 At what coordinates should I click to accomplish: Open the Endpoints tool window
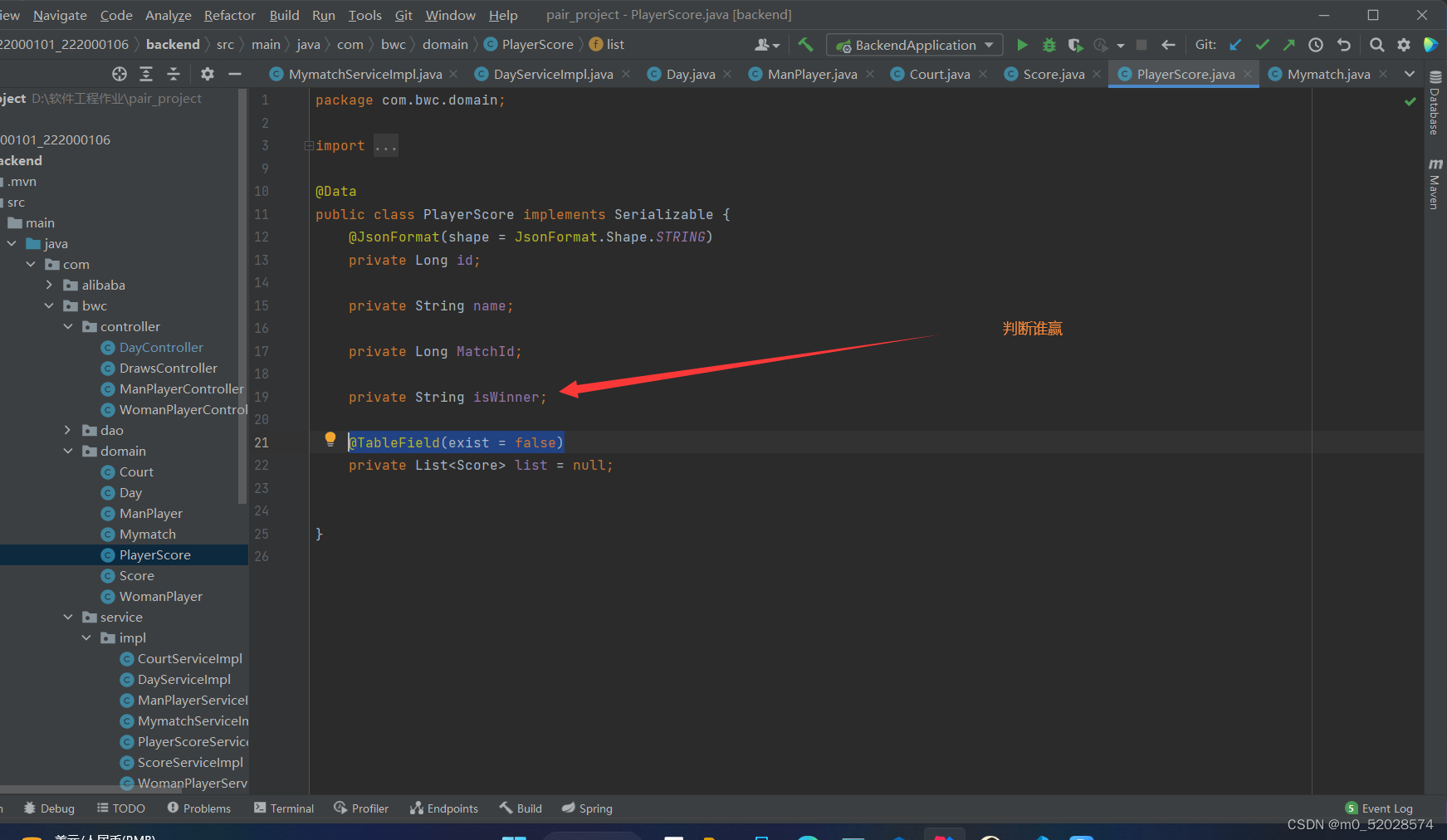(x=444, y=808)
